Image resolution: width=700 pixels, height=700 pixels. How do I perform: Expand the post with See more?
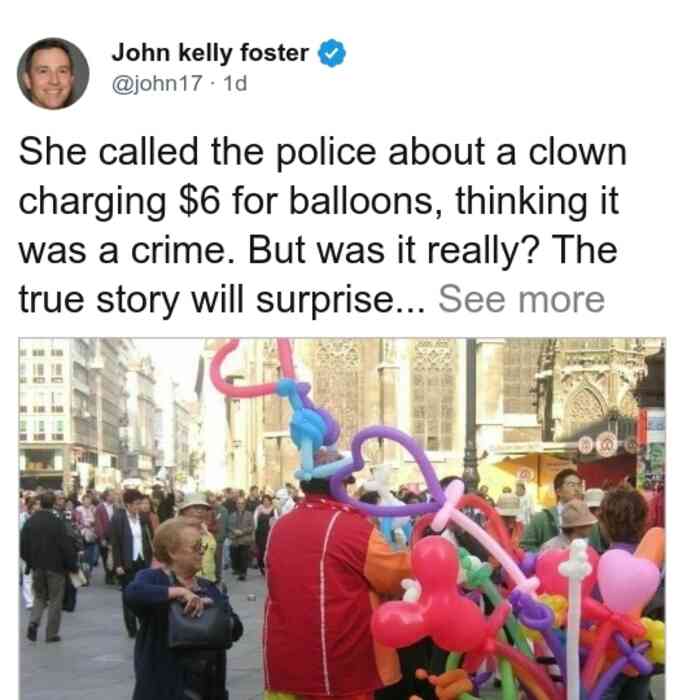point(521,299)
